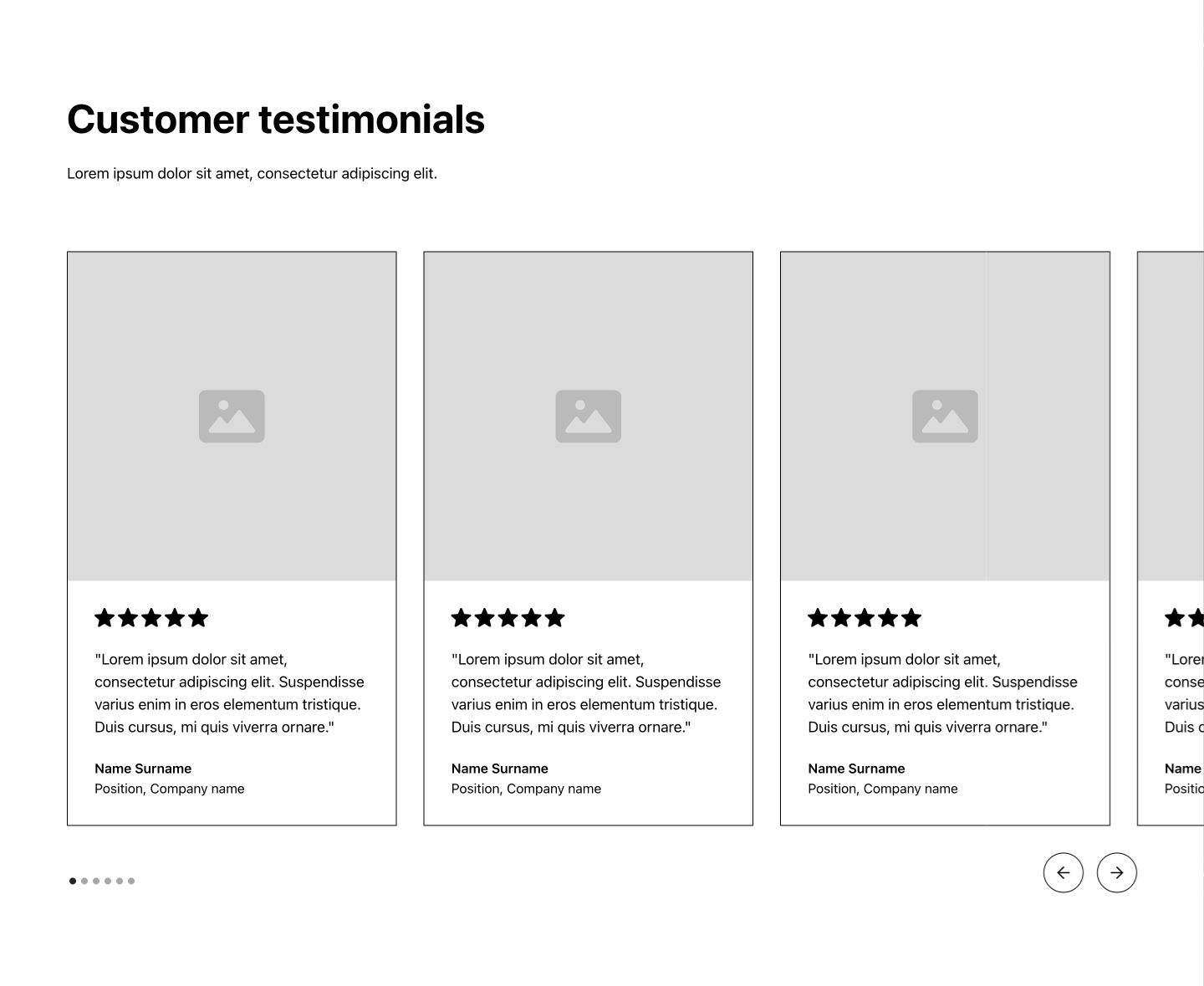This screenshot has height=986, width=1204.
Task: Click "Position, Company name" in the first card
Action: pos(170,789)
